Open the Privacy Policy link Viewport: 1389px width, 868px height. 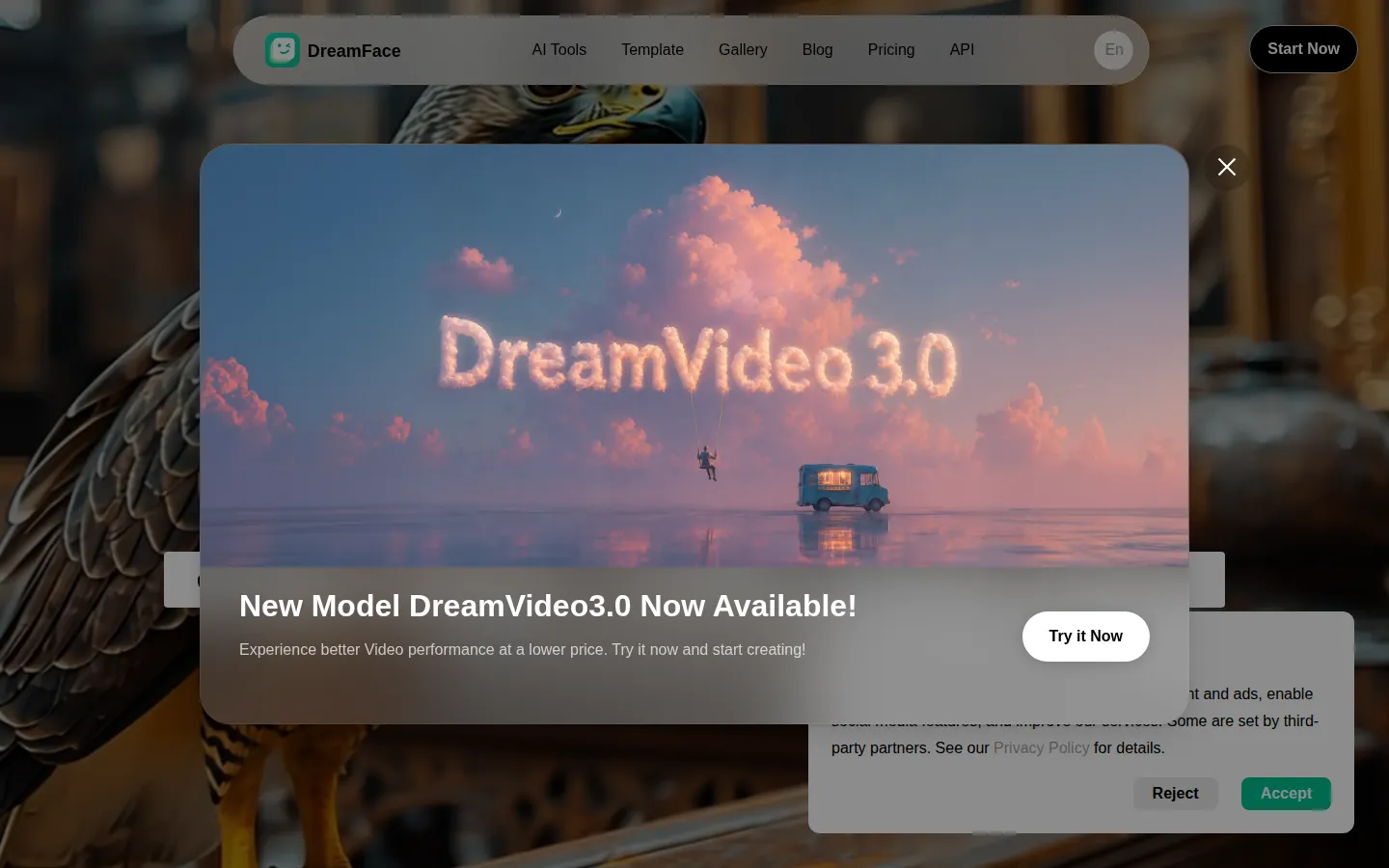pos(1041,748)
